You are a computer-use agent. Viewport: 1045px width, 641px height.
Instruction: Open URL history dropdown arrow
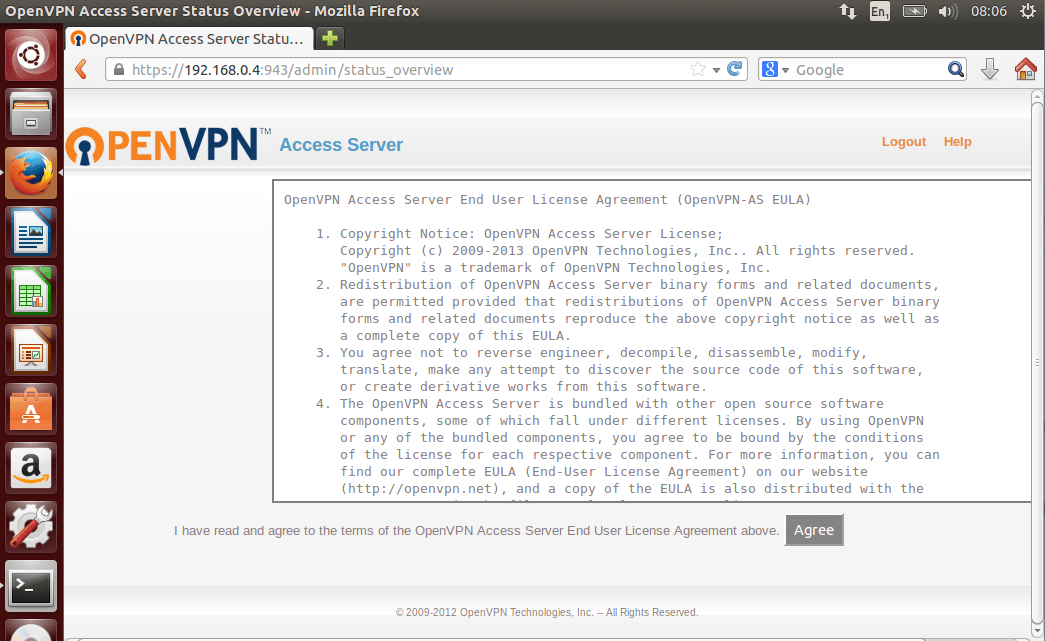tap(716, 70)
